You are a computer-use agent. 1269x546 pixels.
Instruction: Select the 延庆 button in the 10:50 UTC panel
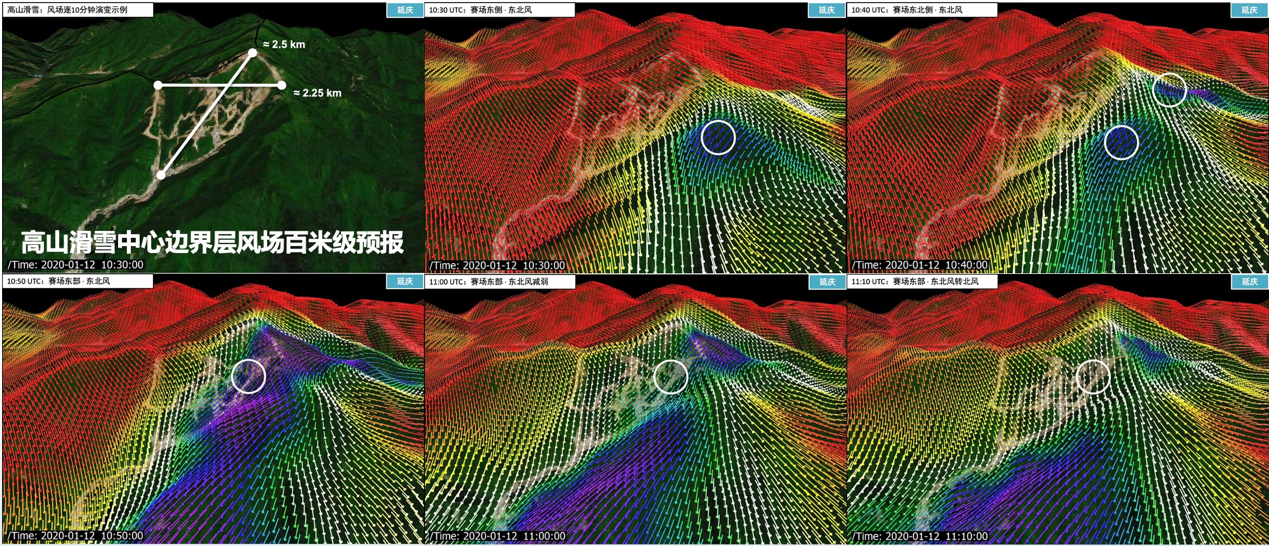tap(404, 282)
